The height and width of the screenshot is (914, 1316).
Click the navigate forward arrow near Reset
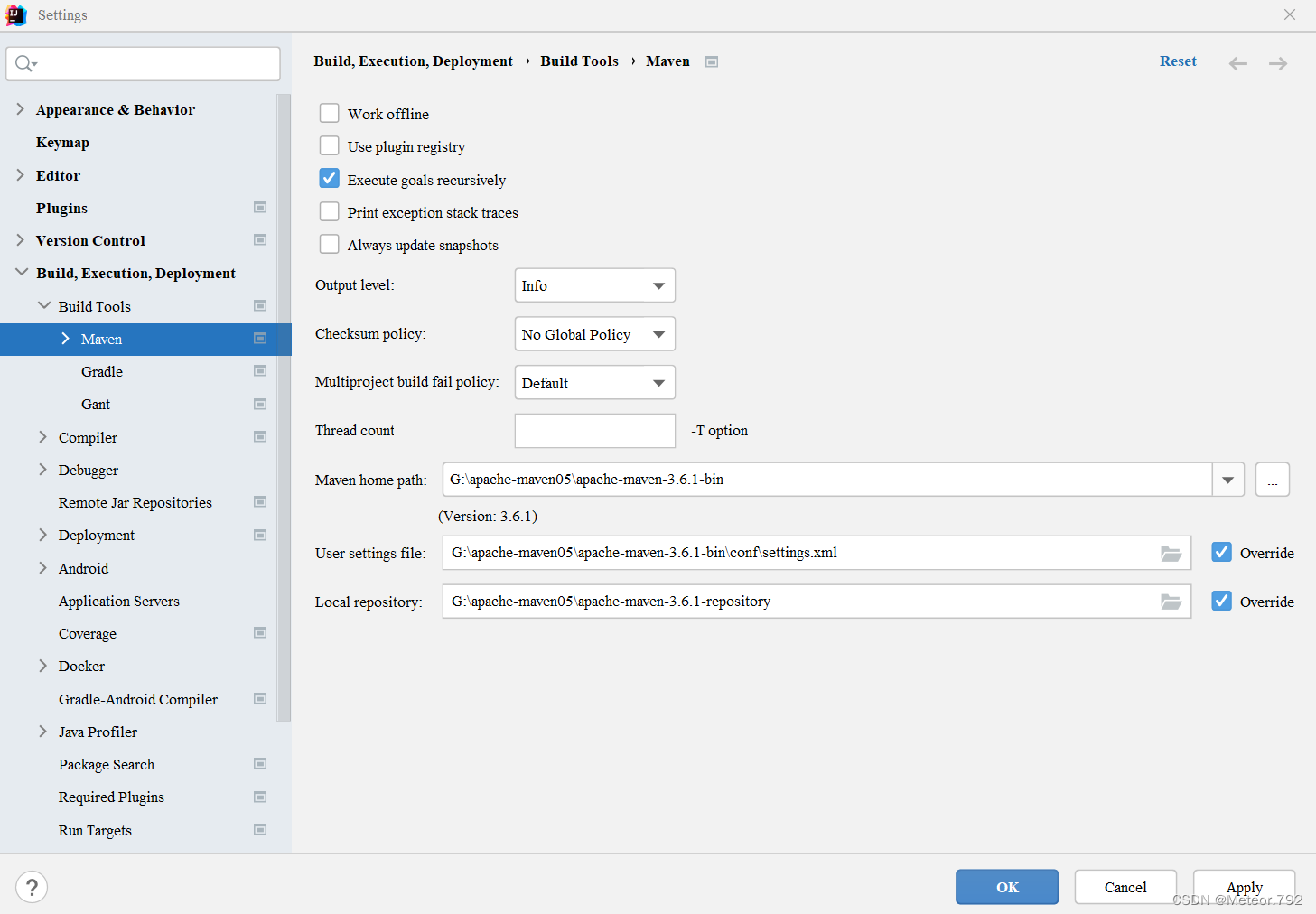1277,62
